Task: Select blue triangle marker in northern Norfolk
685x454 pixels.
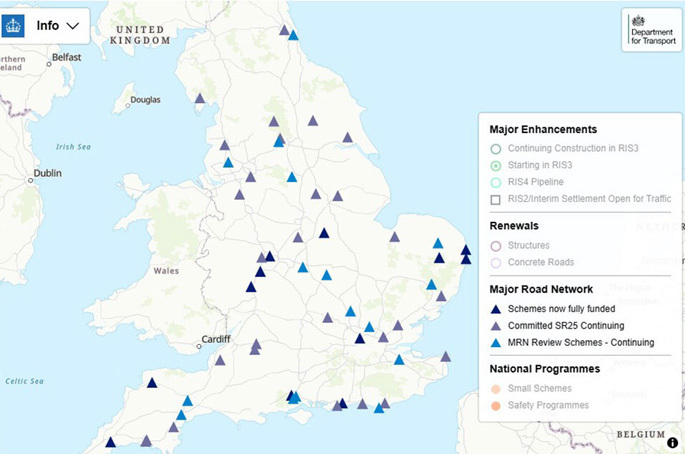Action: pyautogui.click(x=438, y=243)
